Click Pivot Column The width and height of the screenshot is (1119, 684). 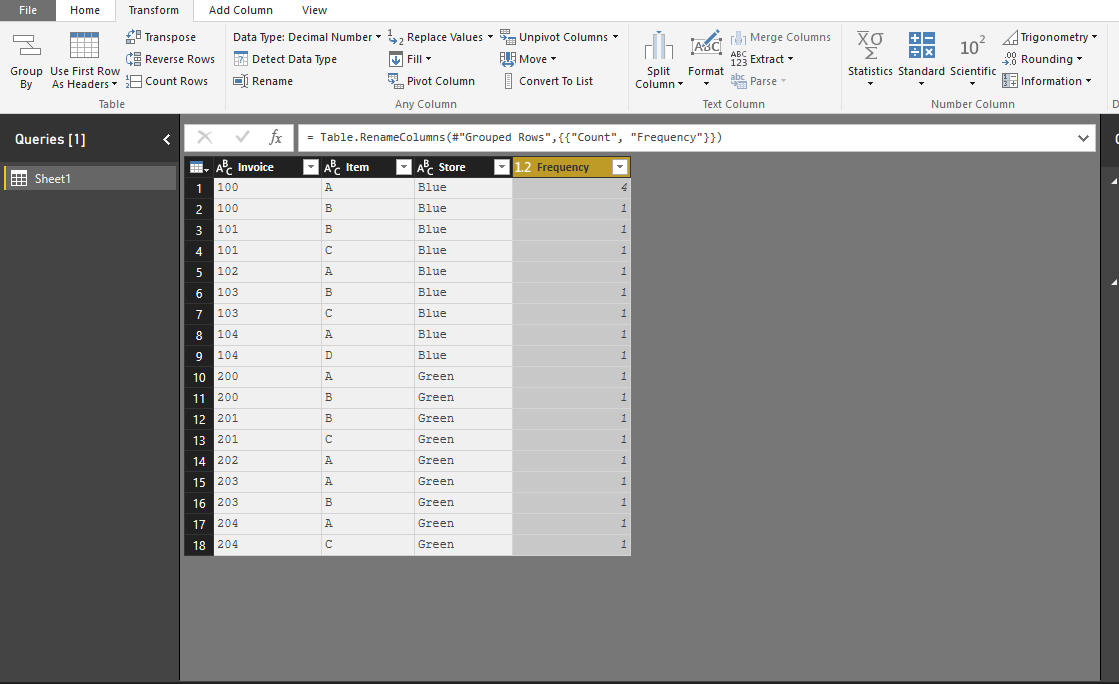click(x=431, y=81)
